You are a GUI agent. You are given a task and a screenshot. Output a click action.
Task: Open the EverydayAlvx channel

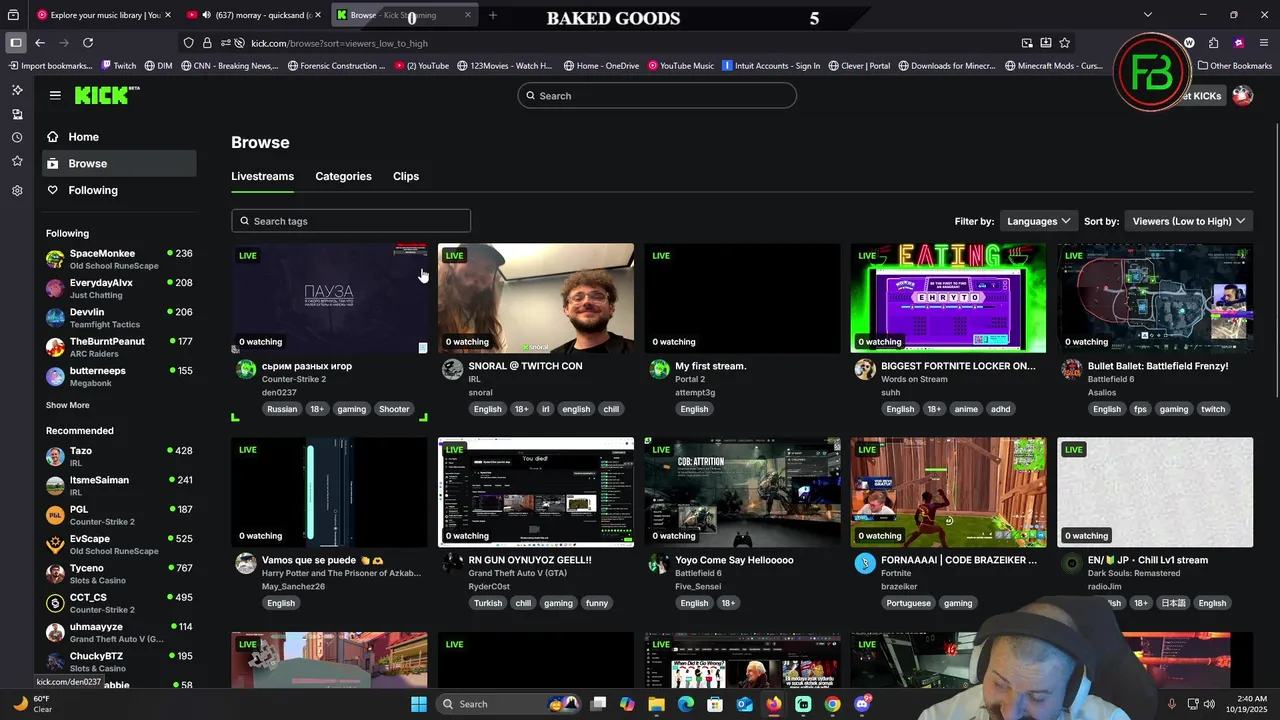pyautogui.click(x=119, y=289)
